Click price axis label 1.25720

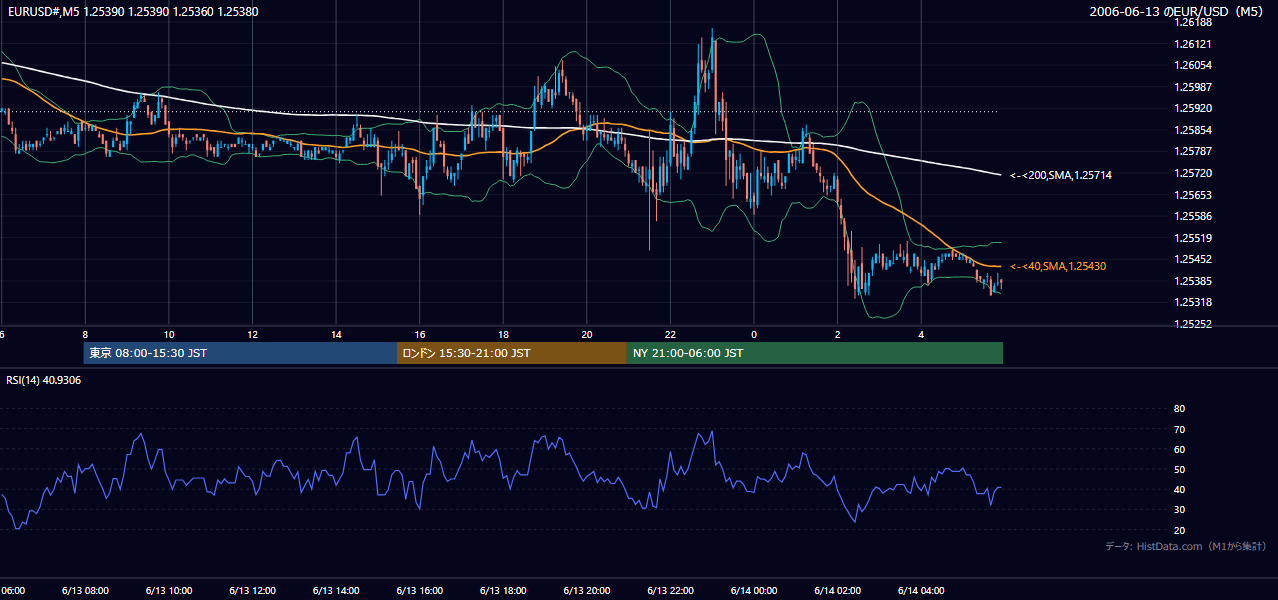(x=1193, y=173)
